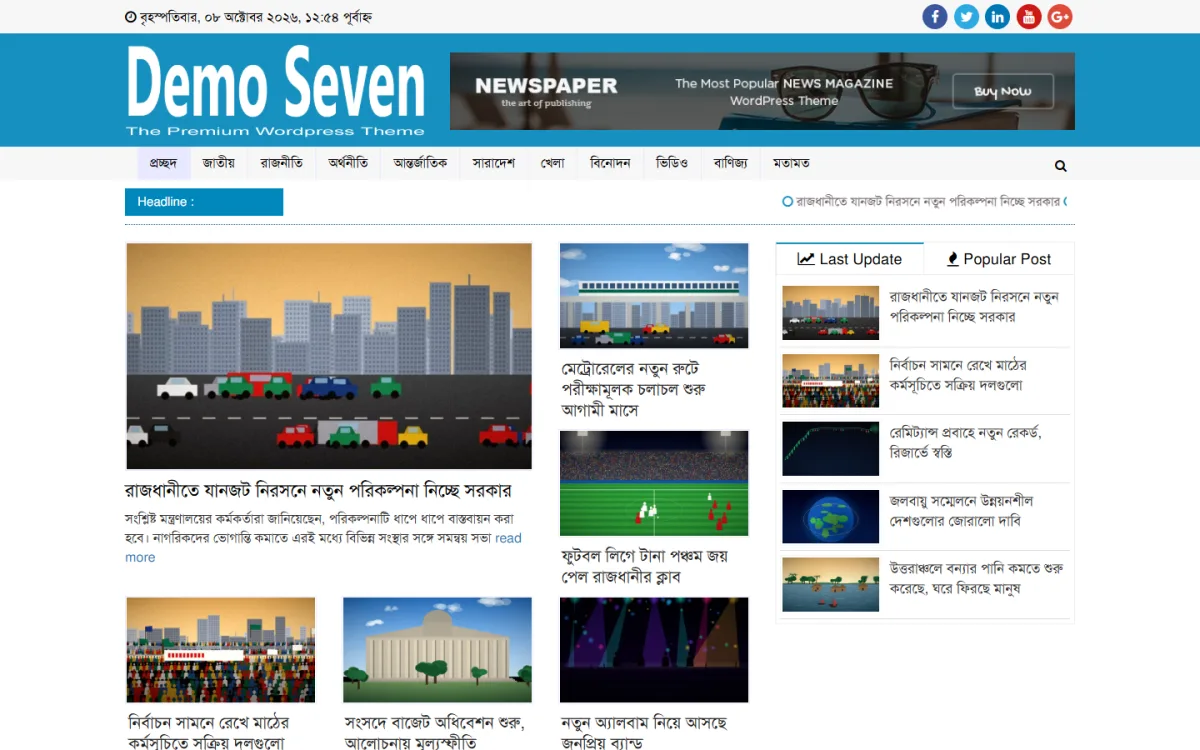Open headline ফুটবল লিগে টানা পঞ্চম জয়

[645, 566]
